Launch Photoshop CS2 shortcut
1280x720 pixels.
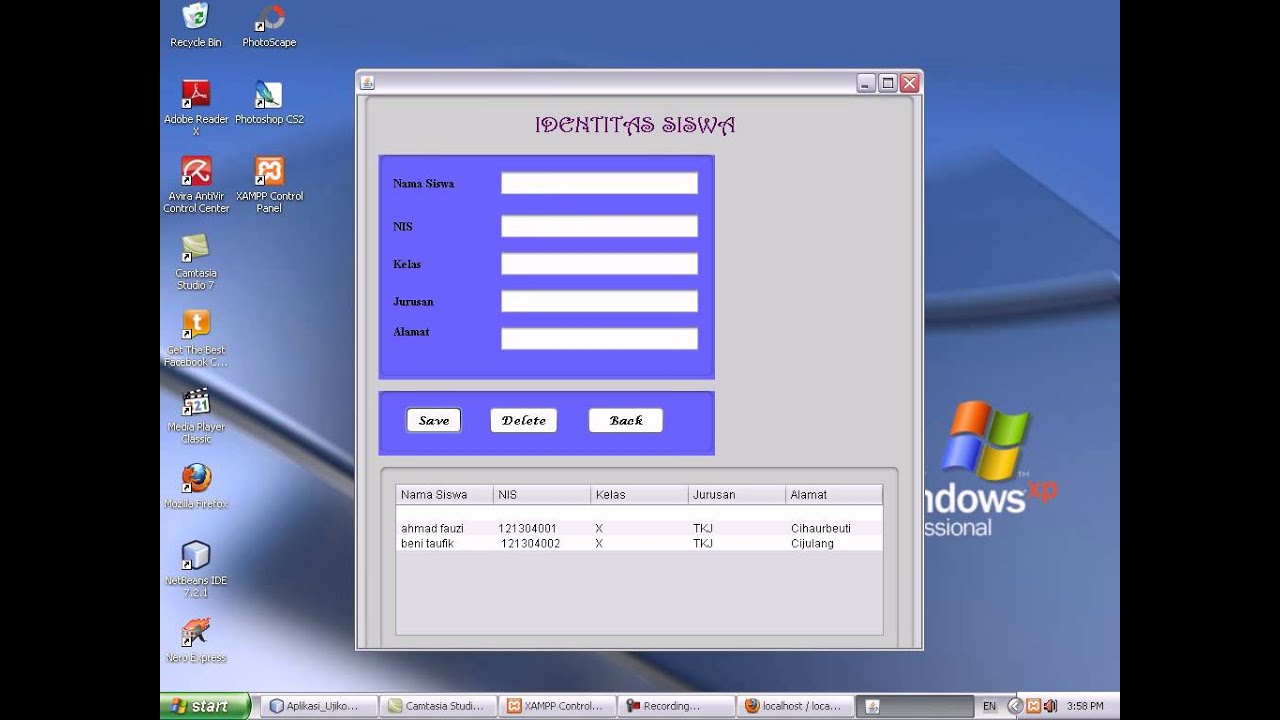(x=269, y=102)
